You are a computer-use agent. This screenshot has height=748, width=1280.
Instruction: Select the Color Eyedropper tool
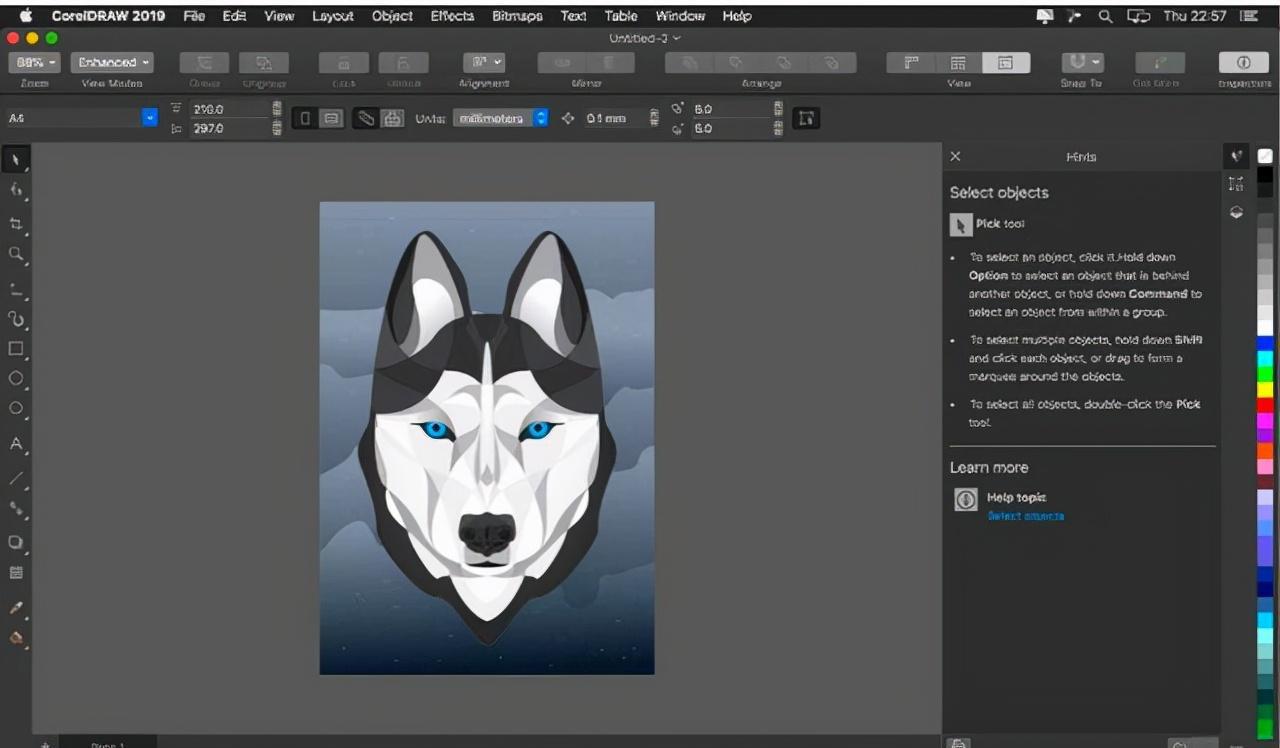(16, 607)
